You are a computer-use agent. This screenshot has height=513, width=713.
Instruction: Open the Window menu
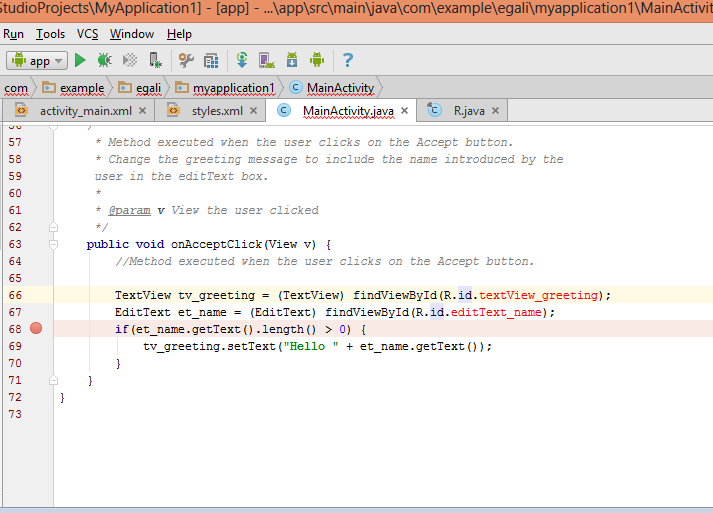(132, 34)
